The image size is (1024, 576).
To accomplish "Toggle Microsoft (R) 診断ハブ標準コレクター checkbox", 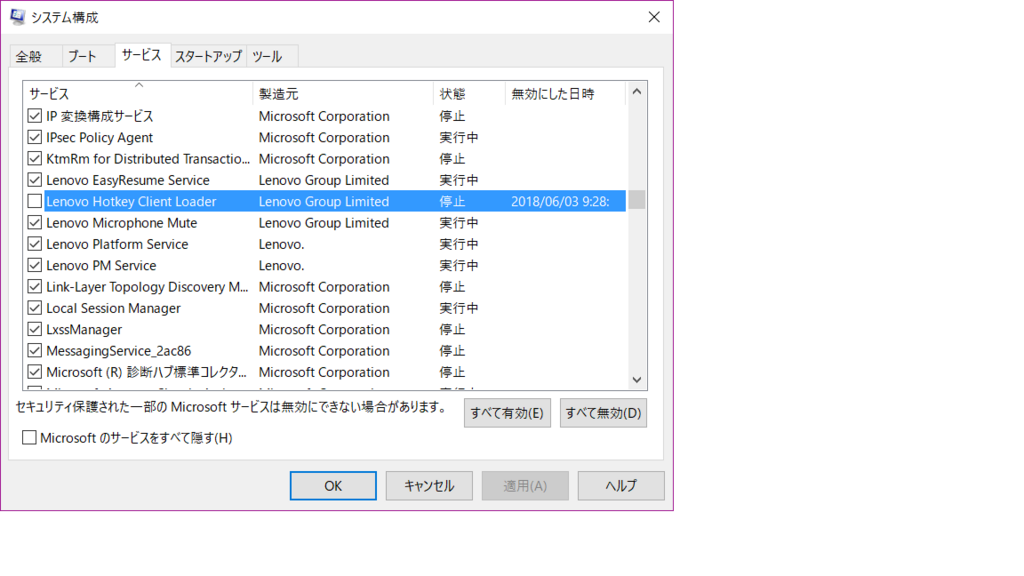I will (x=35, y=372).
